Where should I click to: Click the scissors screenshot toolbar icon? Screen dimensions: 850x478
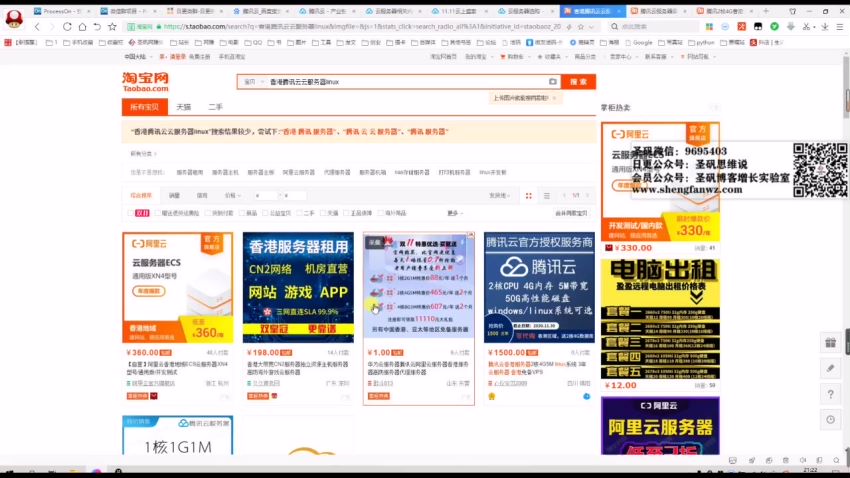point(807,27)
